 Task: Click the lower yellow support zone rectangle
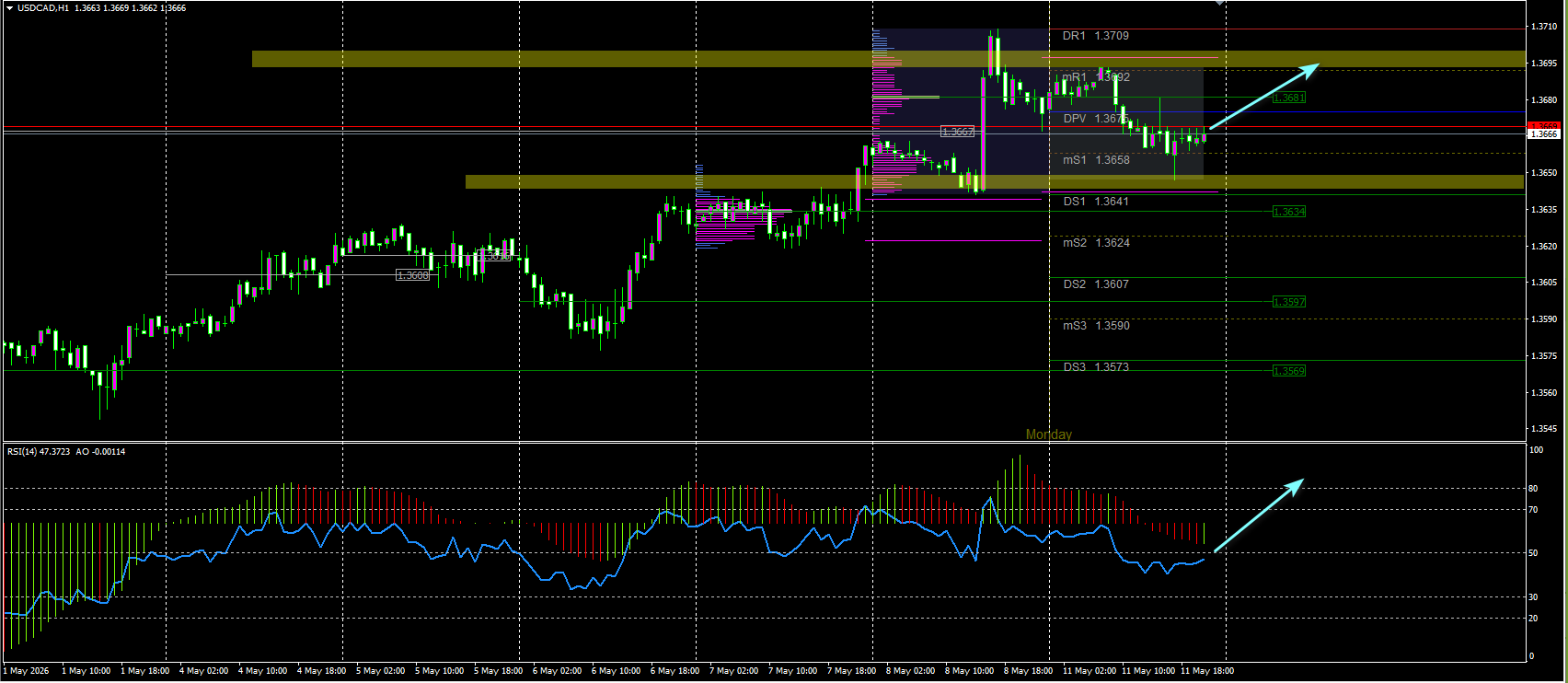(x=995, y=182)
